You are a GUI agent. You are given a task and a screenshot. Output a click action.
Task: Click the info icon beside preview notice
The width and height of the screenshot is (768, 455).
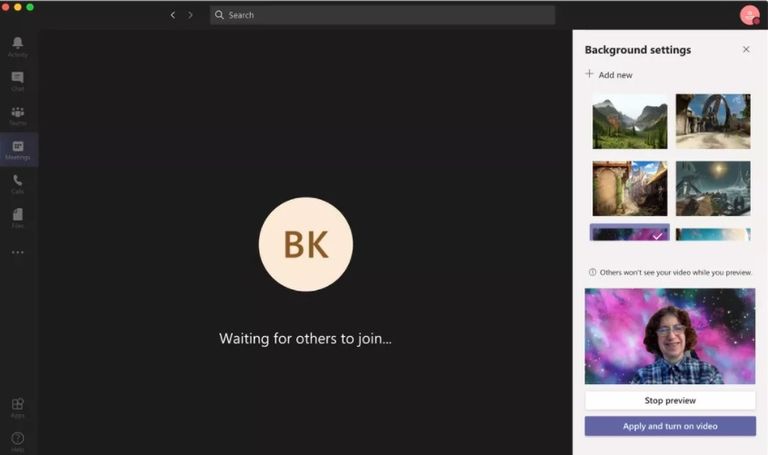[592, 272]
